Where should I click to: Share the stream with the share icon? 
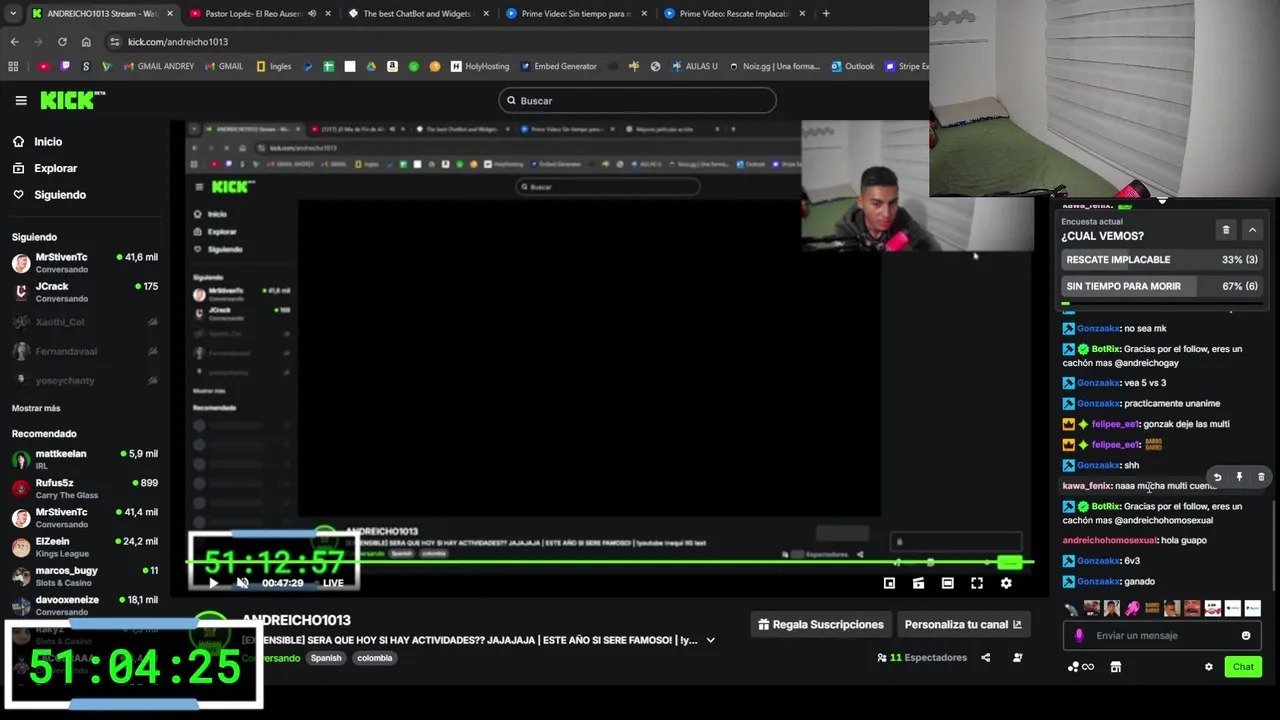[x=986, y=658]
